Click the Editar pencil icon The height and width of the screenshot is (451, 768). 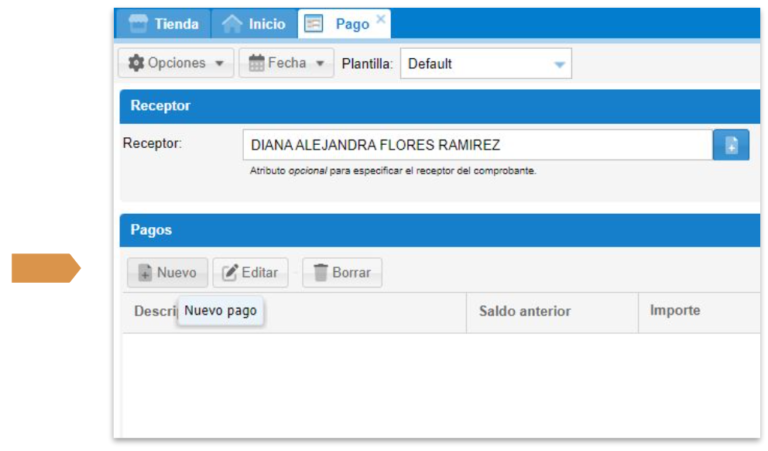[230, 272]
